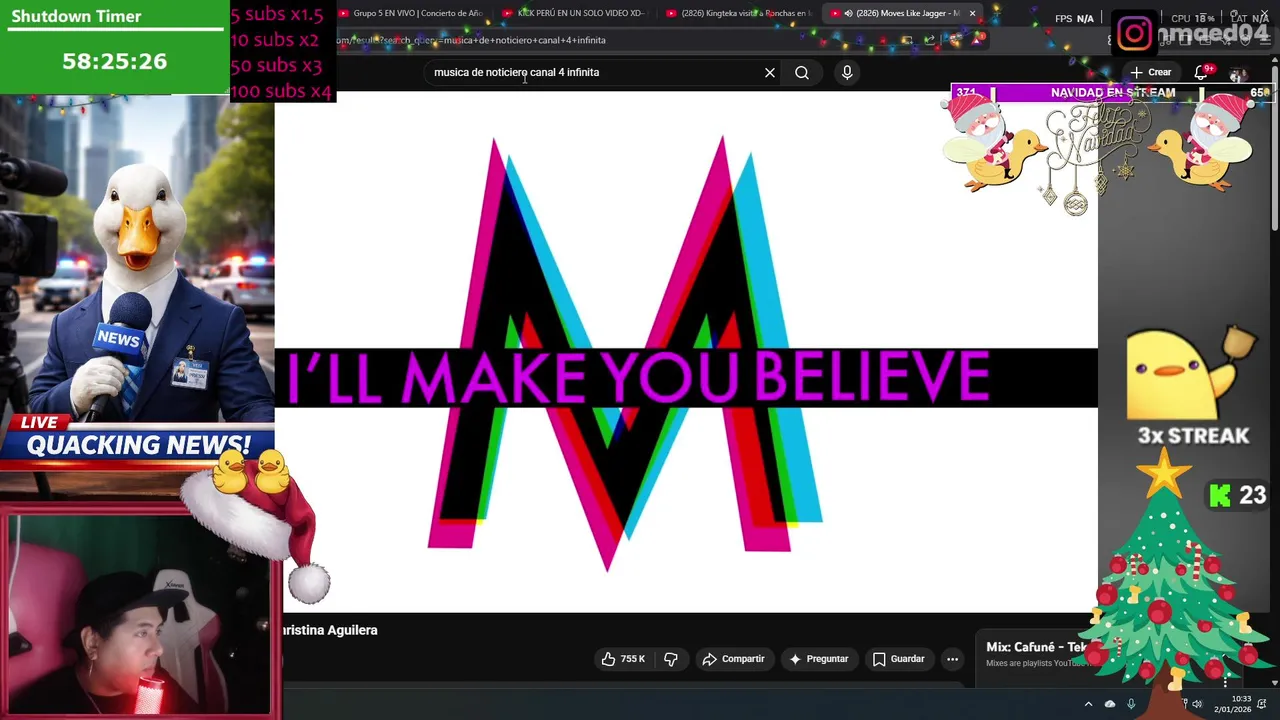
Task: Click the browser address bar URL
Action: [x=470, y=40]
